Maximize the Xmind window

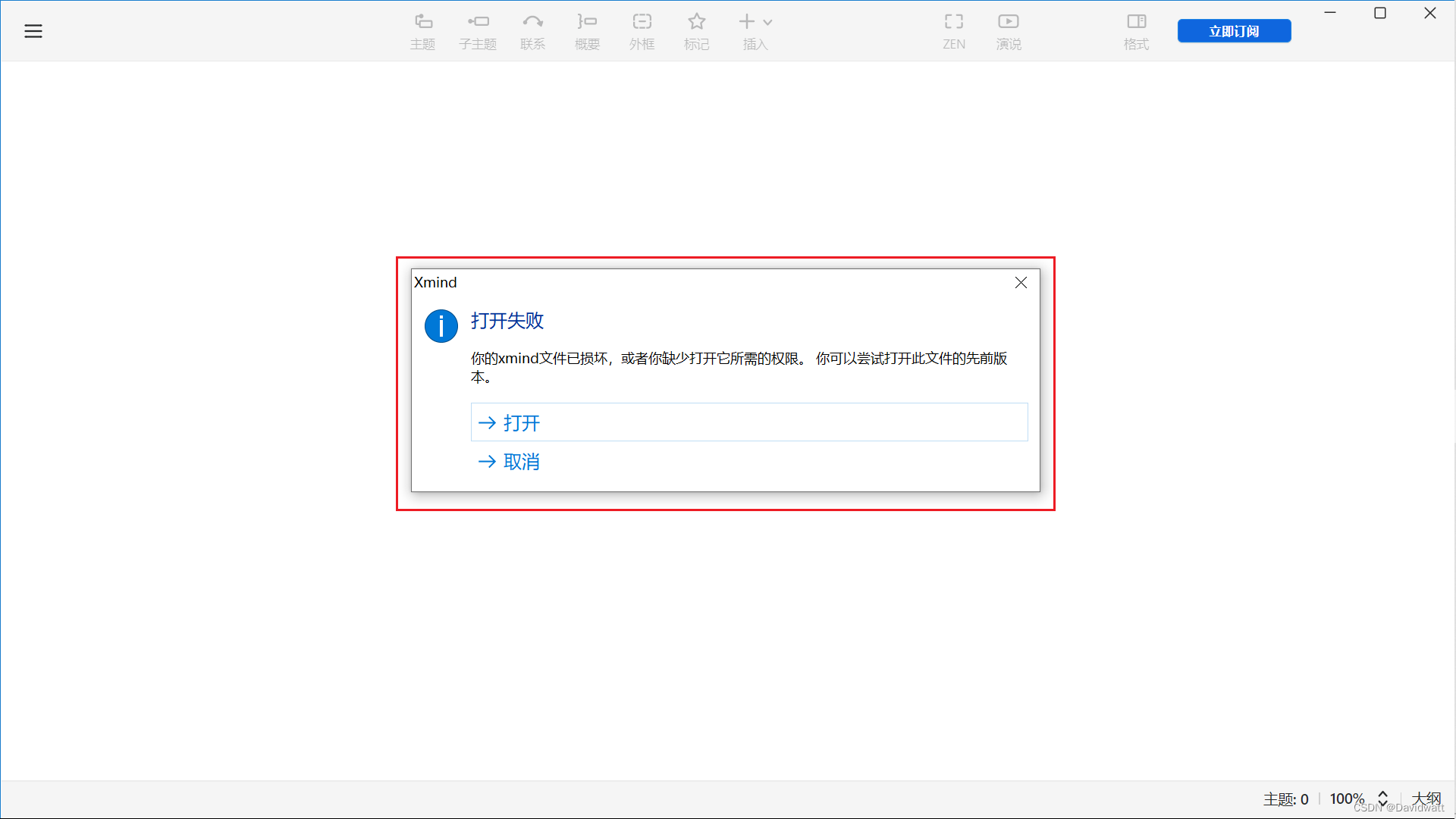[1380, 13]
